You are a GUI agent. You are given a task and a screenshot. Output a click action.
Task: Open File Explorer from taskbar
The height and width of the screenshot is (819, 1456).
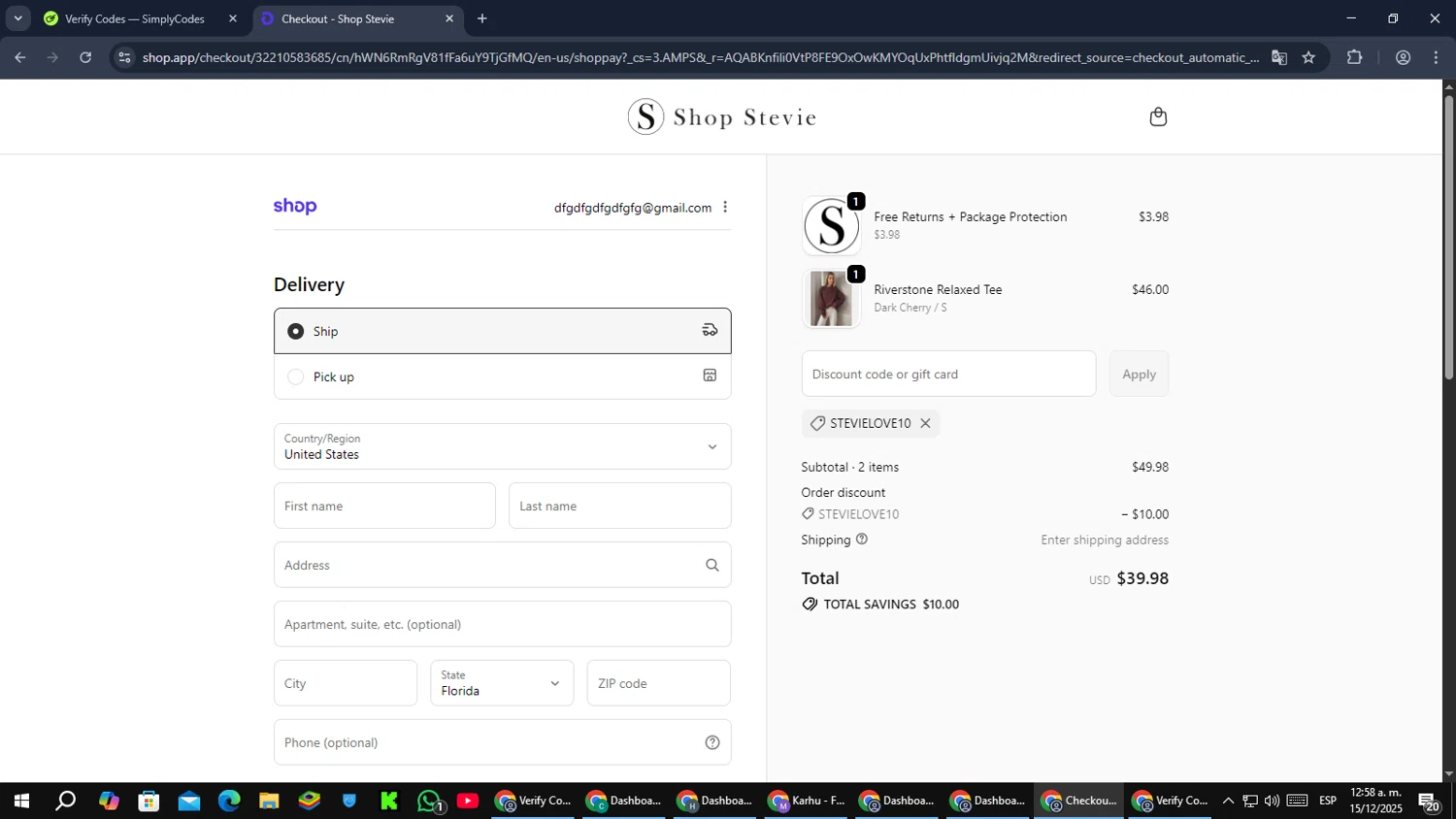click(x=269, y=801)
